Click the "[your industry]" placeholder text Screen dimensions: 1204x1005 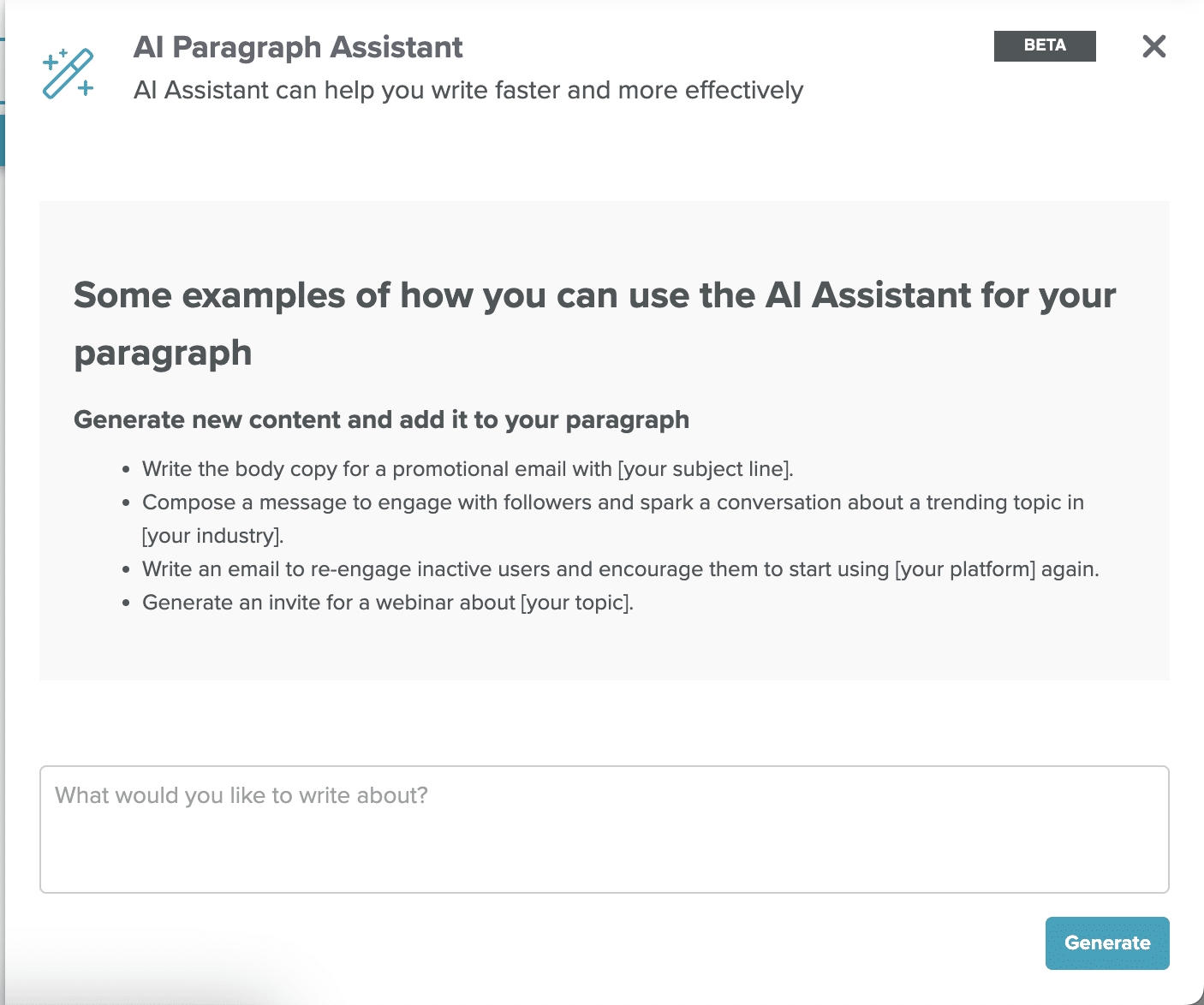(212, 536)
